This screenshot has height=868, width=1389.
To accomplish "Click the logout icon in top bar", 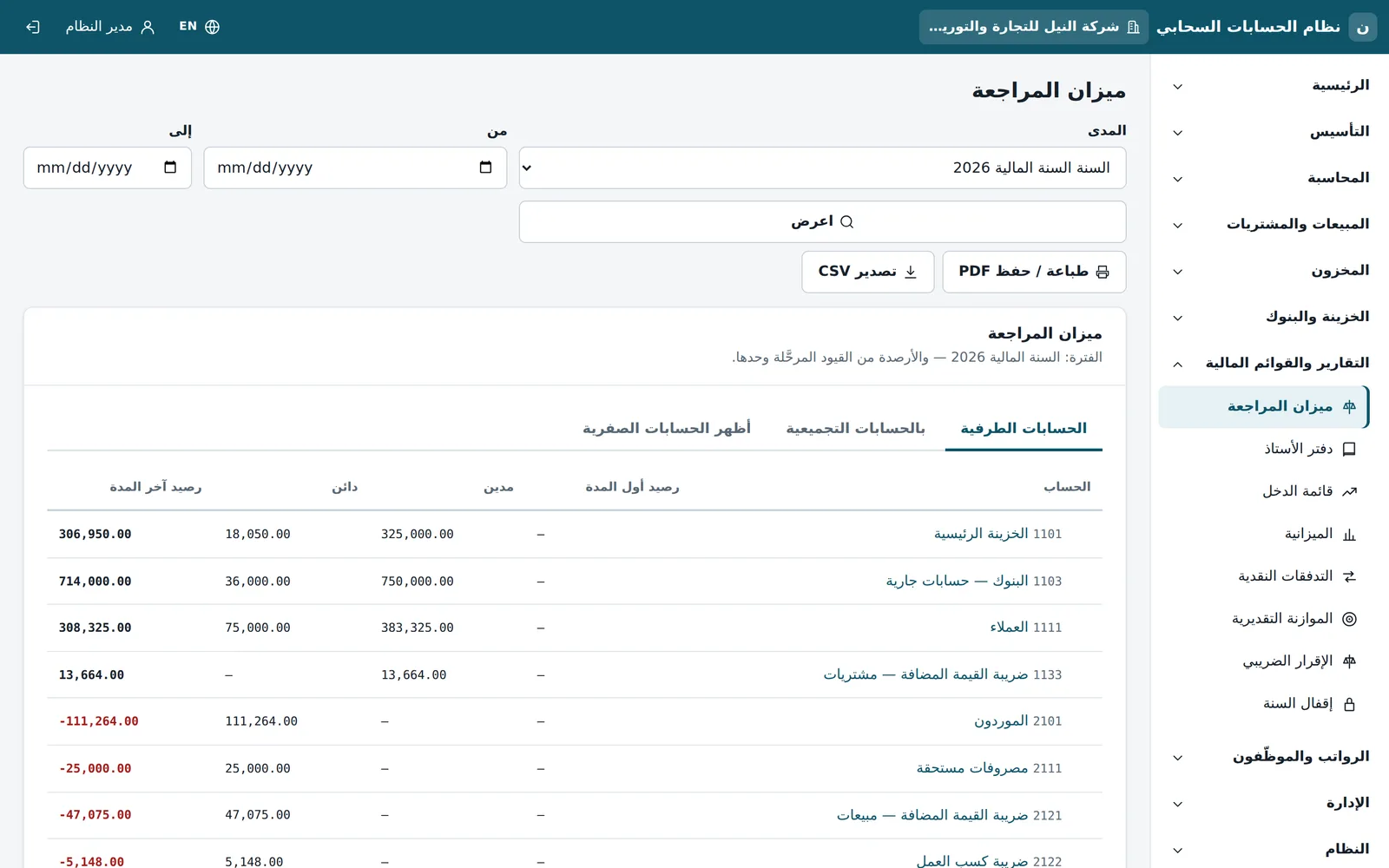I will (33, 27).
